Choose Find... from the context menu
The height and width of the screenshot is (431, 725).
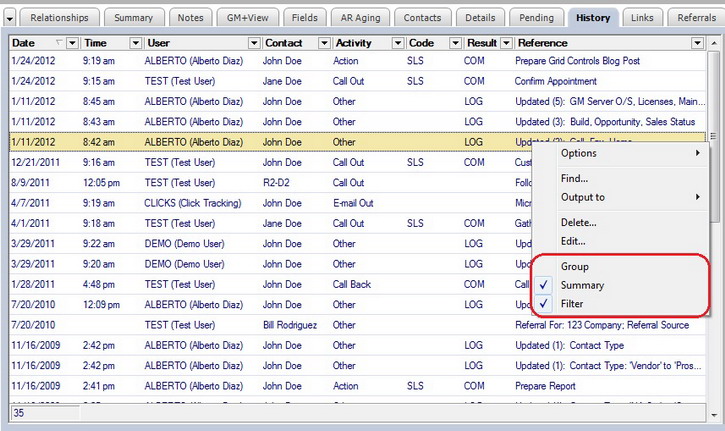(x=574, y=178)
